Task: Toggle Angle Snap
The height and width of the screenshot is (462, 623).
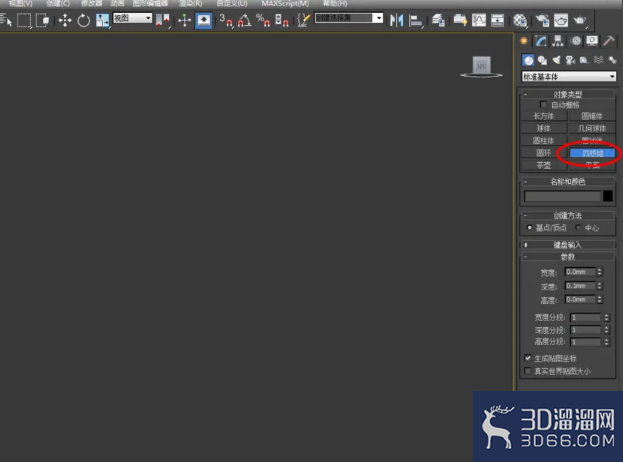Action: pyautogui.click(x=244, y=20)
